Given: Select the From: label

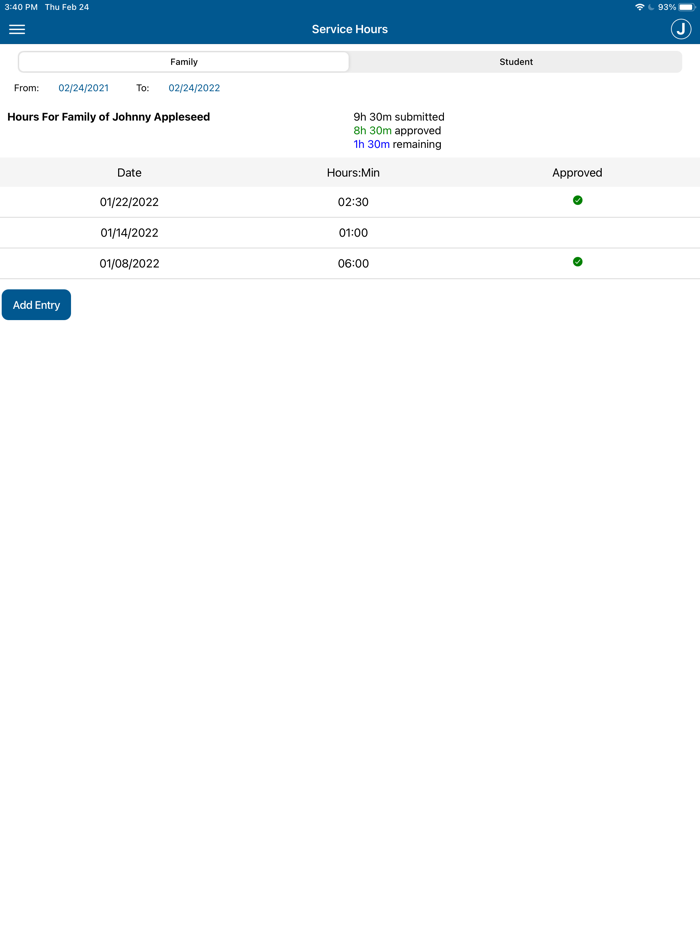Looking at the screenshot, I should [26, 88].
